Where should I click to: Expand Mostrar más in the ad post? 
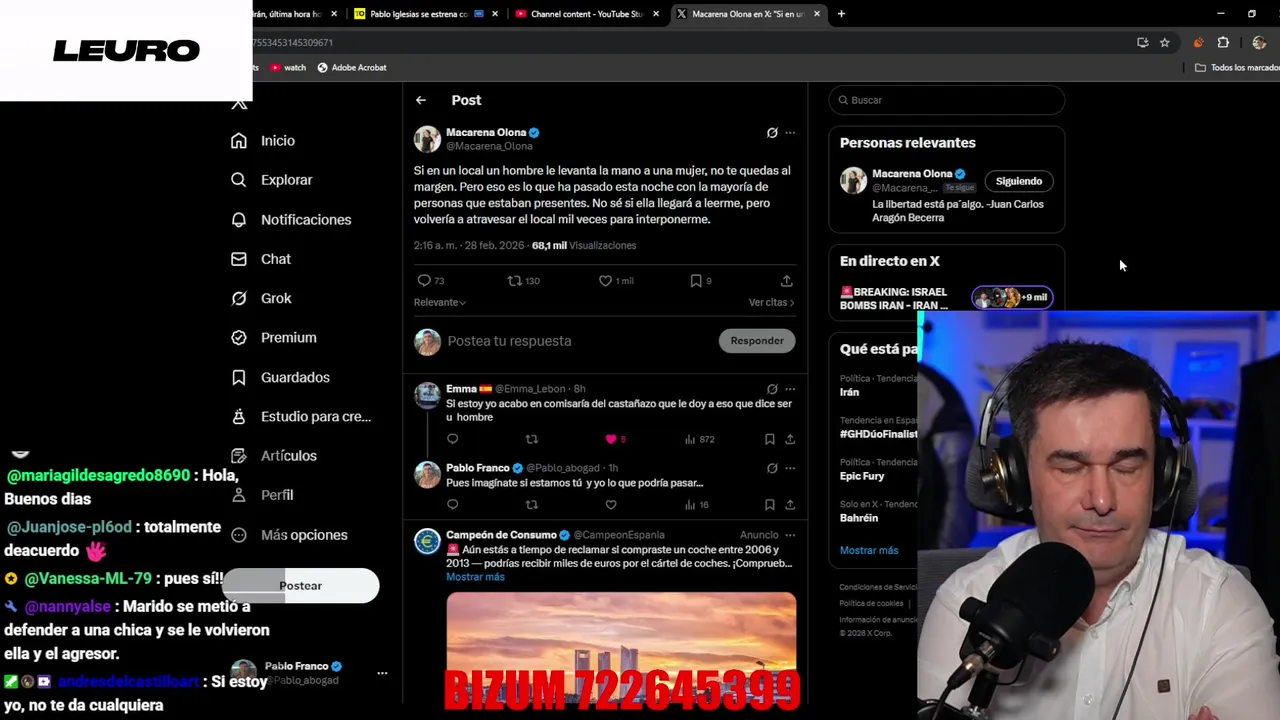[475, 577]
